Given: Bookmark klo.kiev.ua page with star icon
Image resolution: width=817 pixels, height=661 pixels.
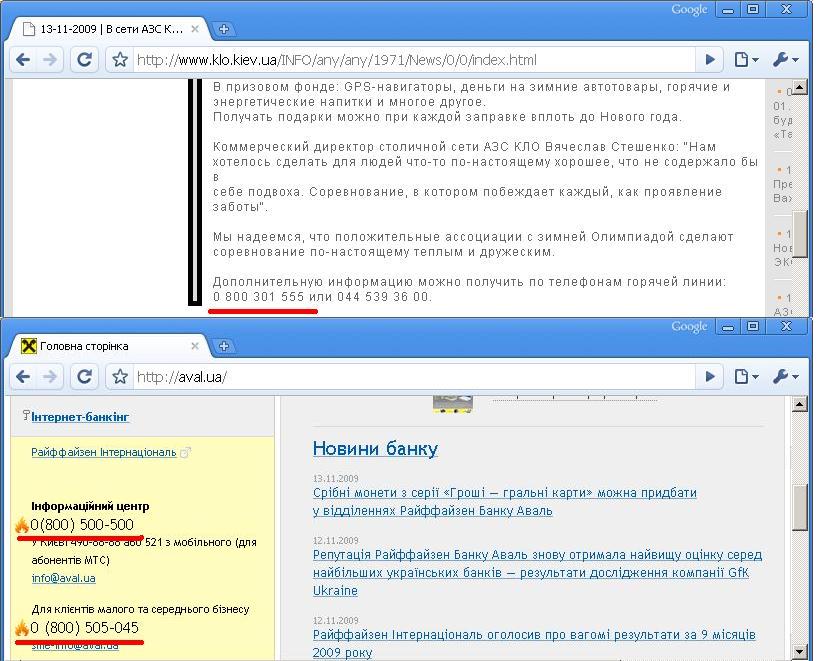Looking at the screenshot, I should click(120, 60).
